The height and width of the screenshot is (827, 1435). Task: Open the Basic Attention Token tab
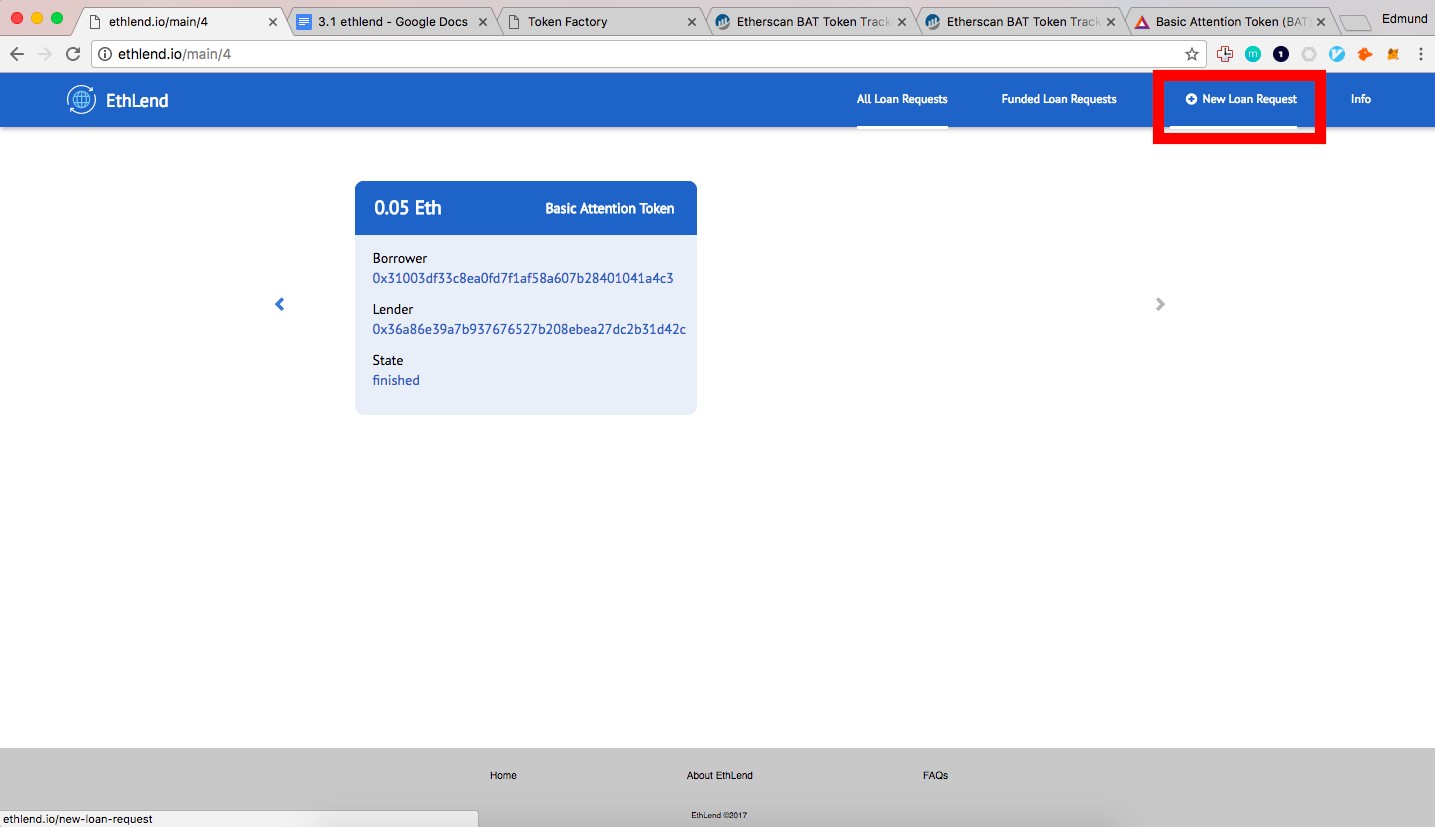(1231, 21)
